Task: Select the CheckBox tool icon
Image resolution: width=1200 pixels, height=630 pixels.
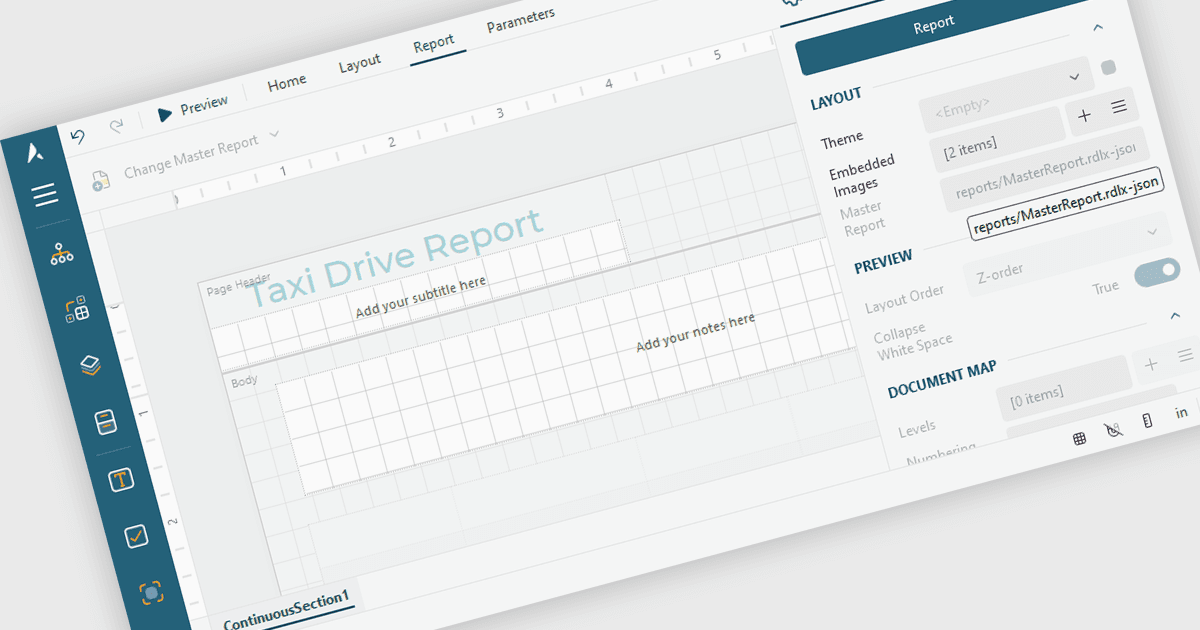Action: (x=136, y=536)
